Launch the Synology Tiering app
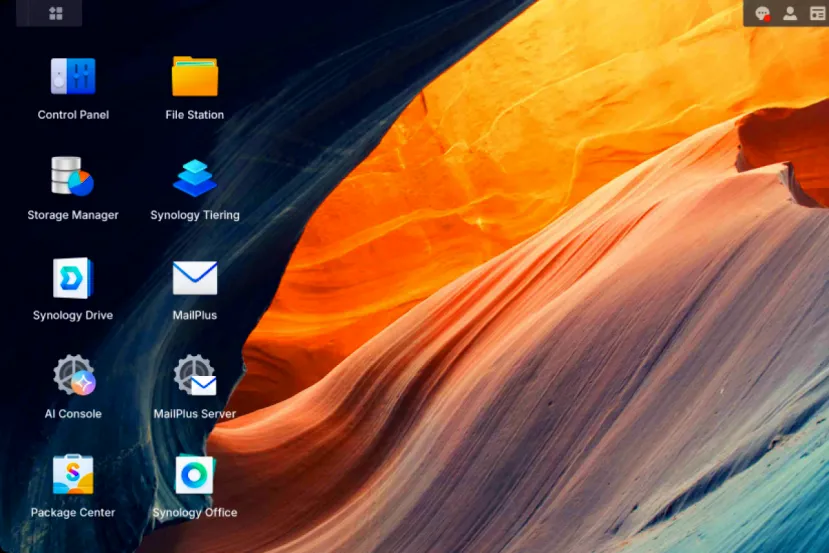829x553 pixels. pyautogui.click(x=195, y=177)
